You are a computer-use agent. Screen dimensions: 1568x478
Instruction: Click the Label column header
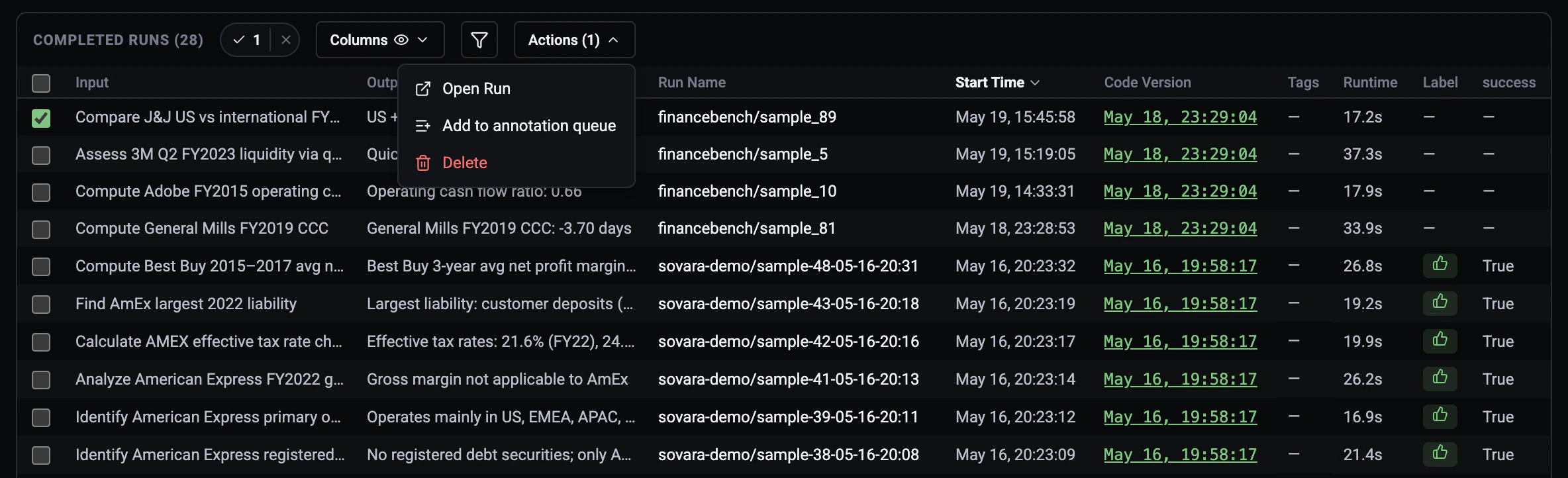point(1440,82)
